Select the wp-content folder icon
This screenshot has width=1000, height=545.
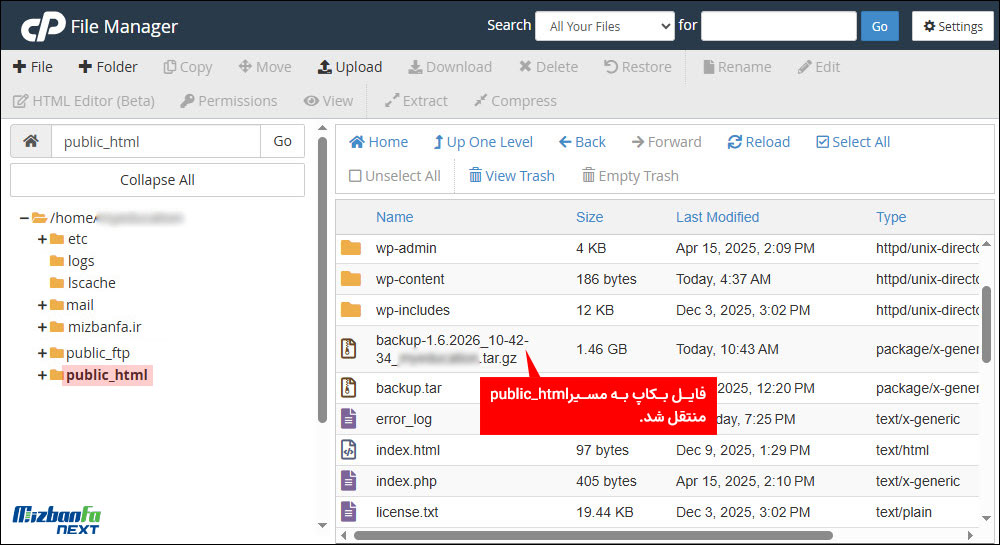pos(350,279)
